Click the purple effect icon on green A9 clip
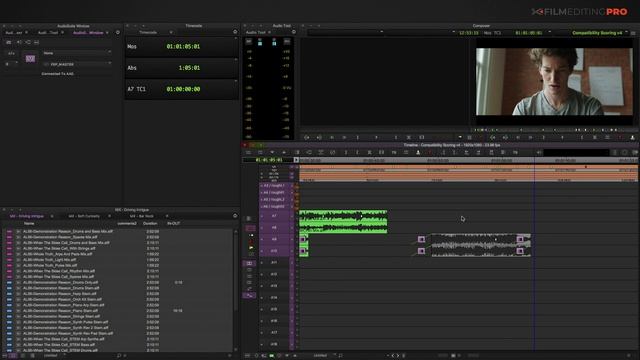 303,239
